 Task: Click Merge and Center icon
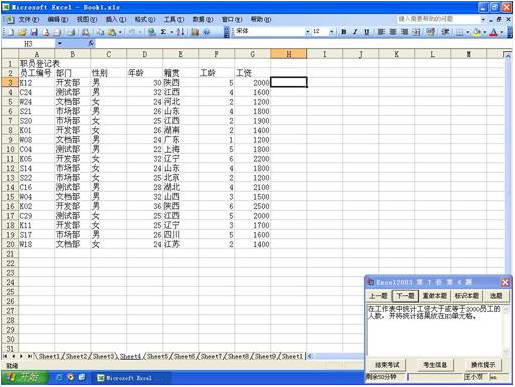416,32
